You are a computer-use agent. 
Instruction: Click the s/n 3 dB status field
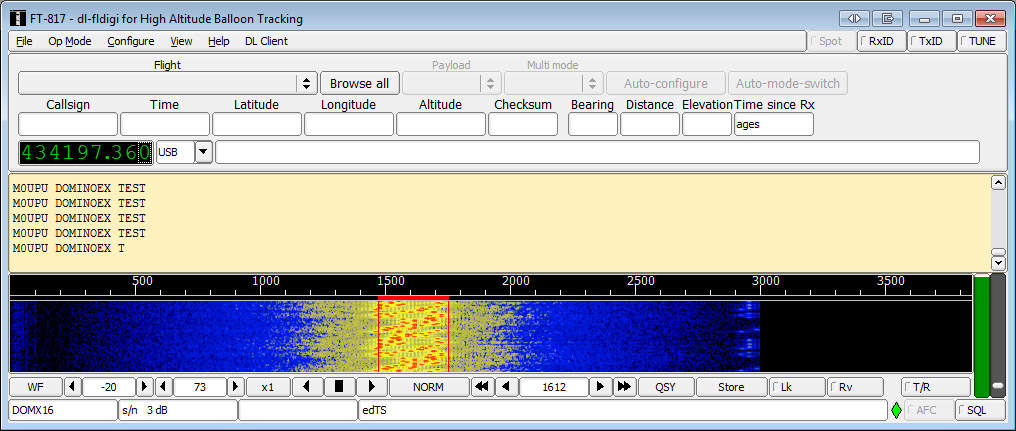click(x=178, y=410)
